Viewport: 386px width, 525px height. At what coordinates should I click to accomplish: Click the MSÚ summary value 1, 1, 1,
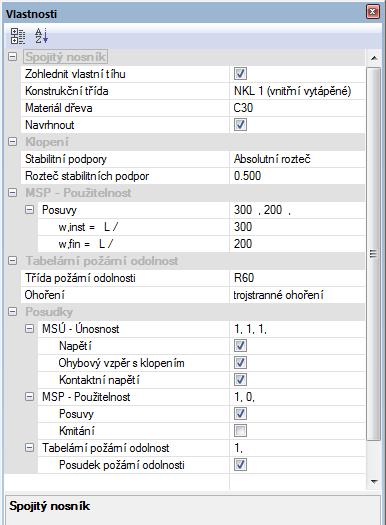(250, 329)
